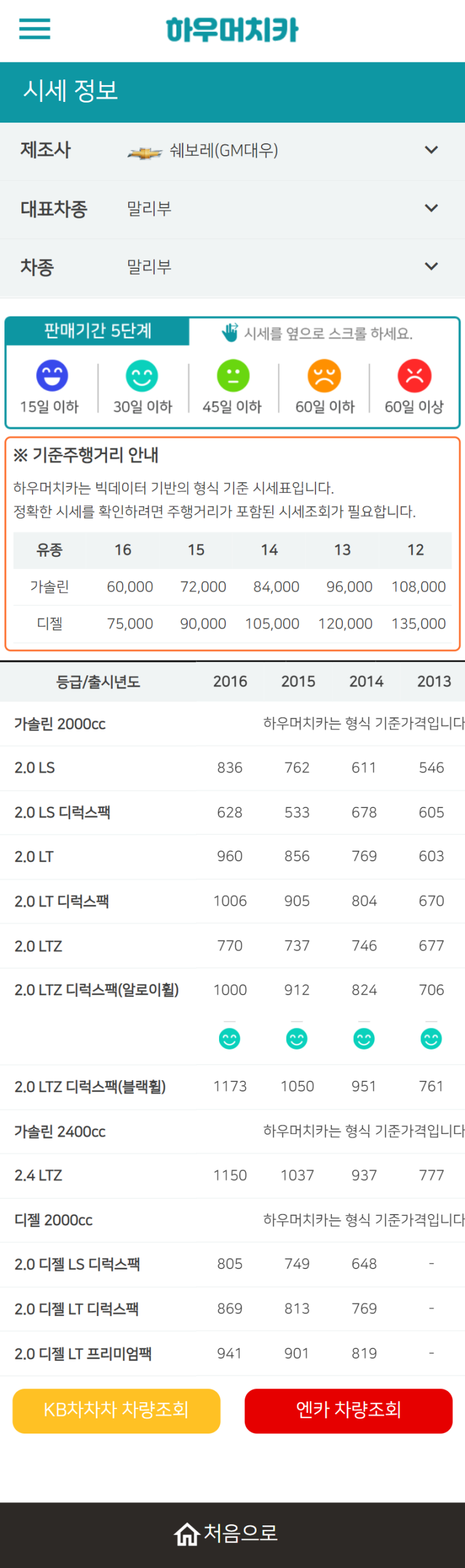Click the 2.0 LS row label
Image resolution: width=465 pixels, height=1568 pixels.
pos(35,768)
